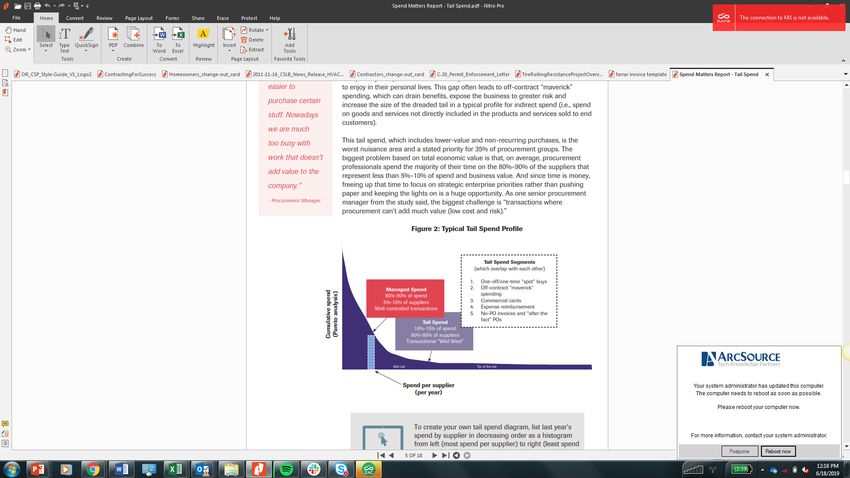
Task: Open the Windows Start menu
Action: [x=12, y=469]
